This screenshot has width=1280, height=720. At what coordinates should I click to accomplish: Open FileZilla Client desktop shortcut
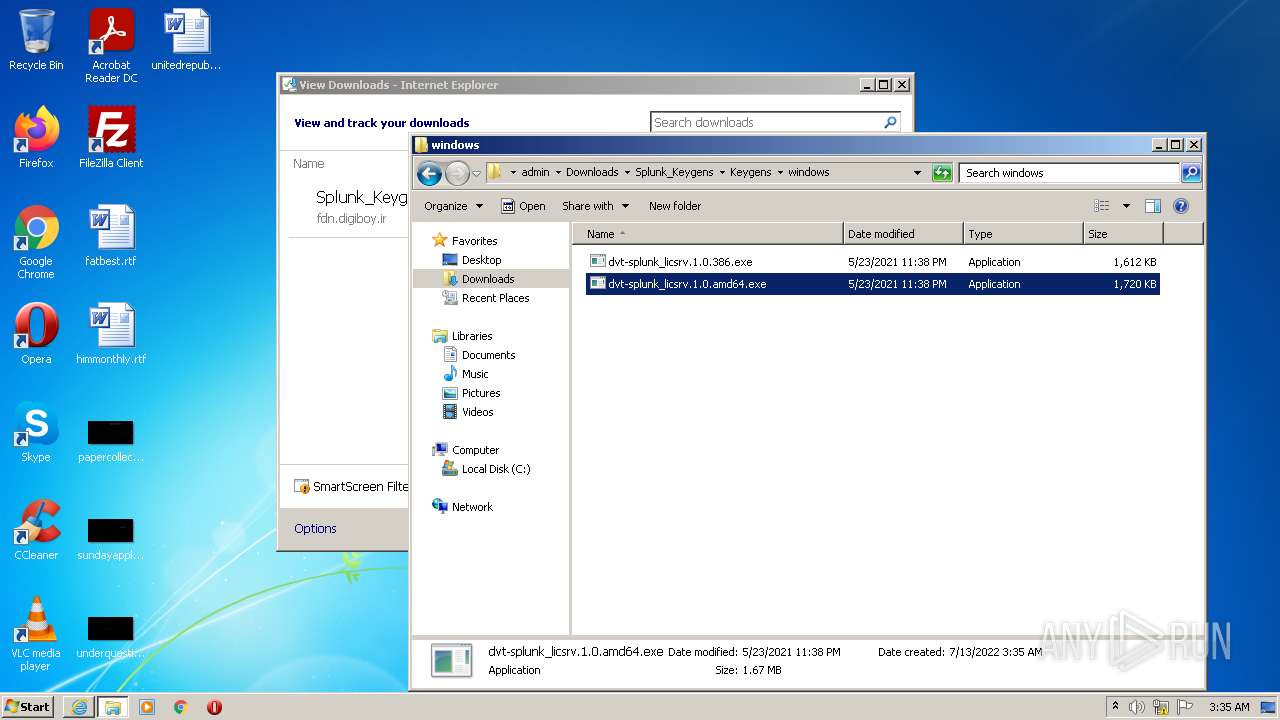[x=111, y=138]
